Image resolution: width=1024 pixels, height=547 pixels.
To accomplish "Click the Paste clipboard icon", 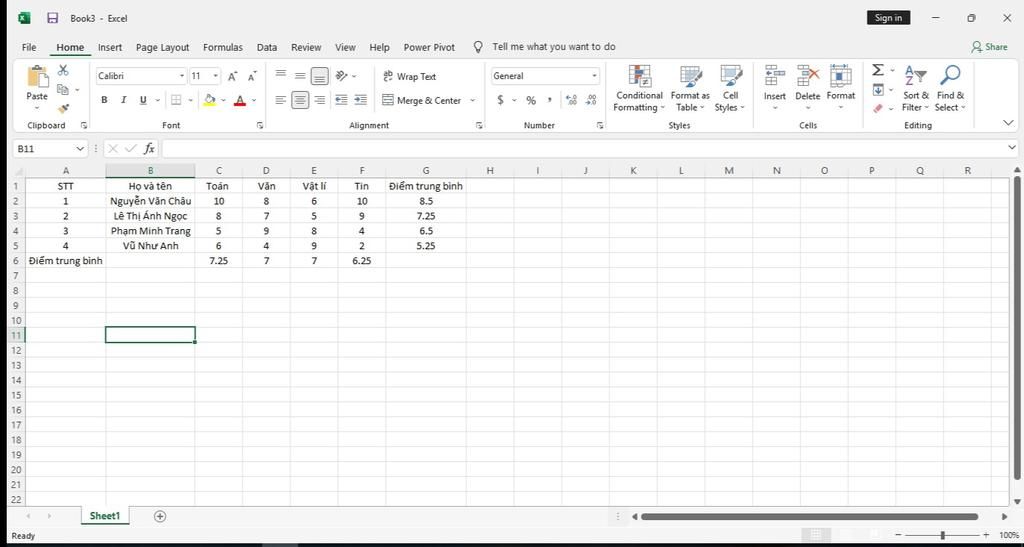I will (37, 76).
